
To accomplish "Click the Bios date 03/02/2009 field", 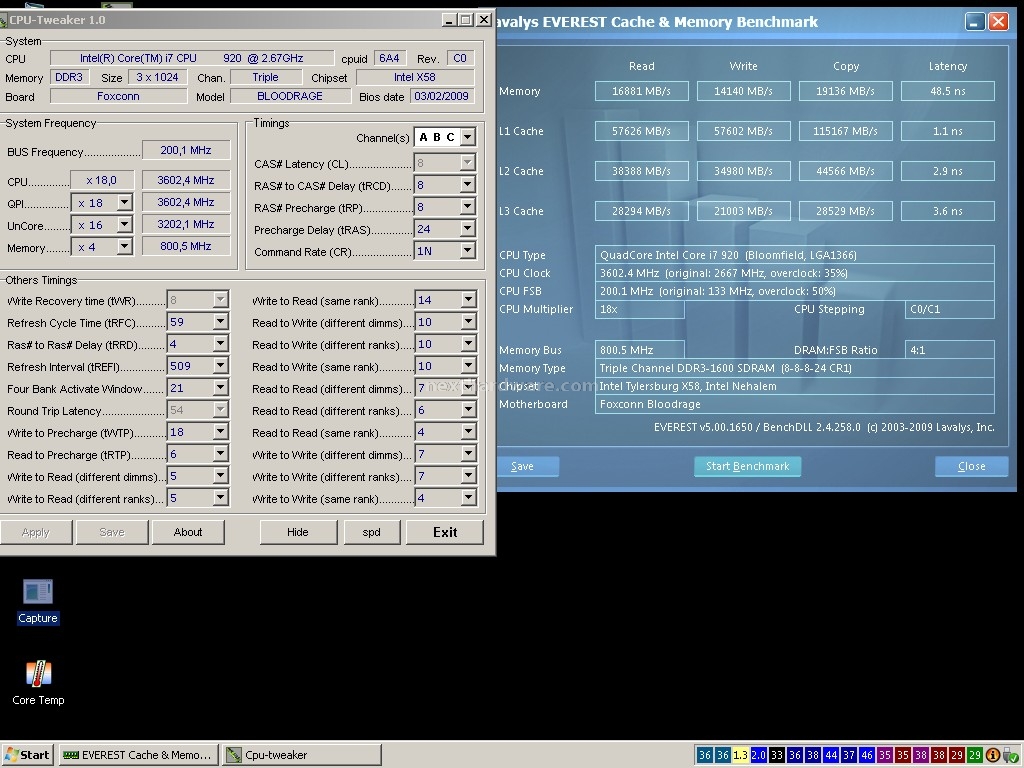I will tap(441, 96).
